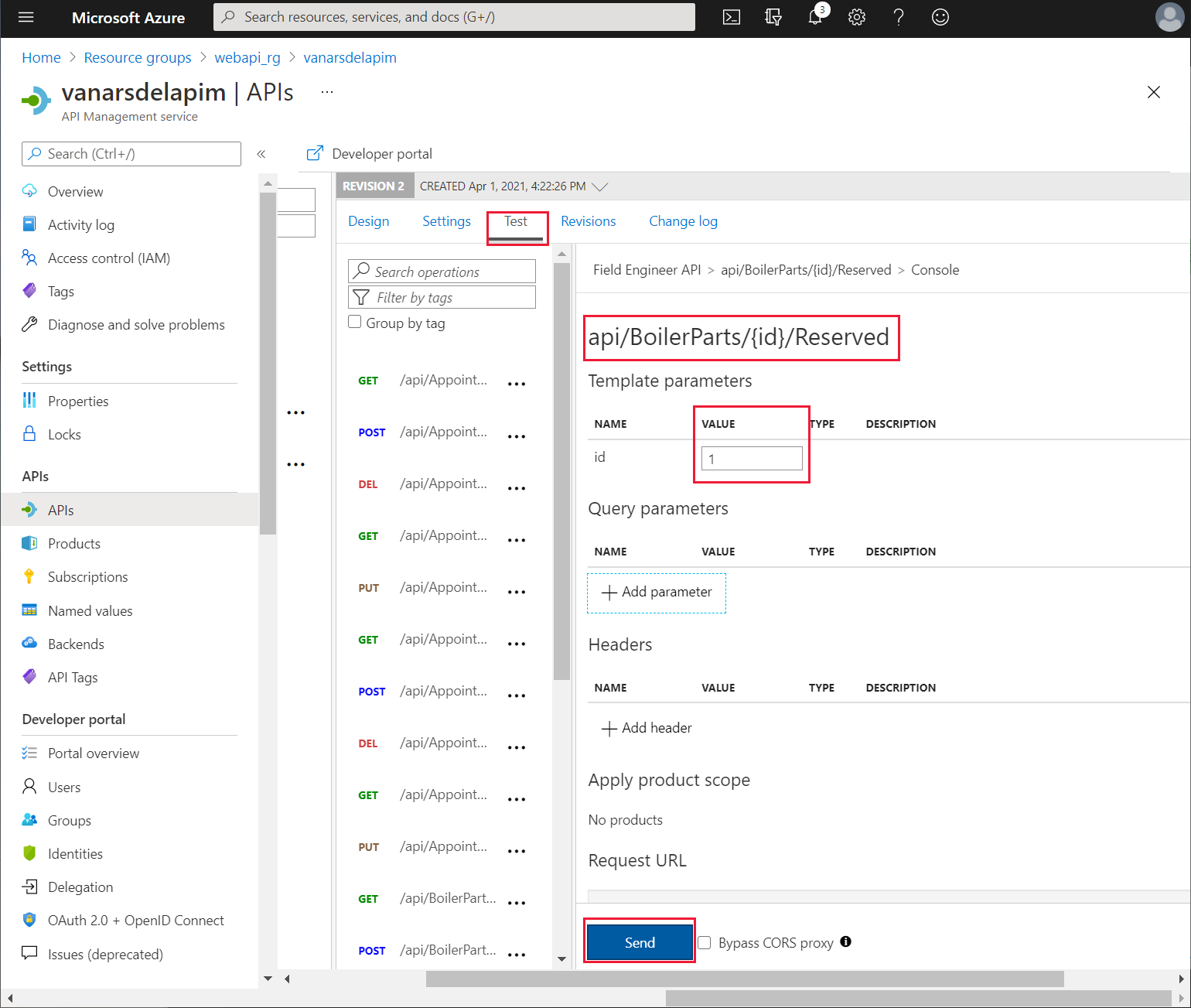Open the ellipsis menu for the GET /api/BoilerPart... operation

[x=517, y=902]
